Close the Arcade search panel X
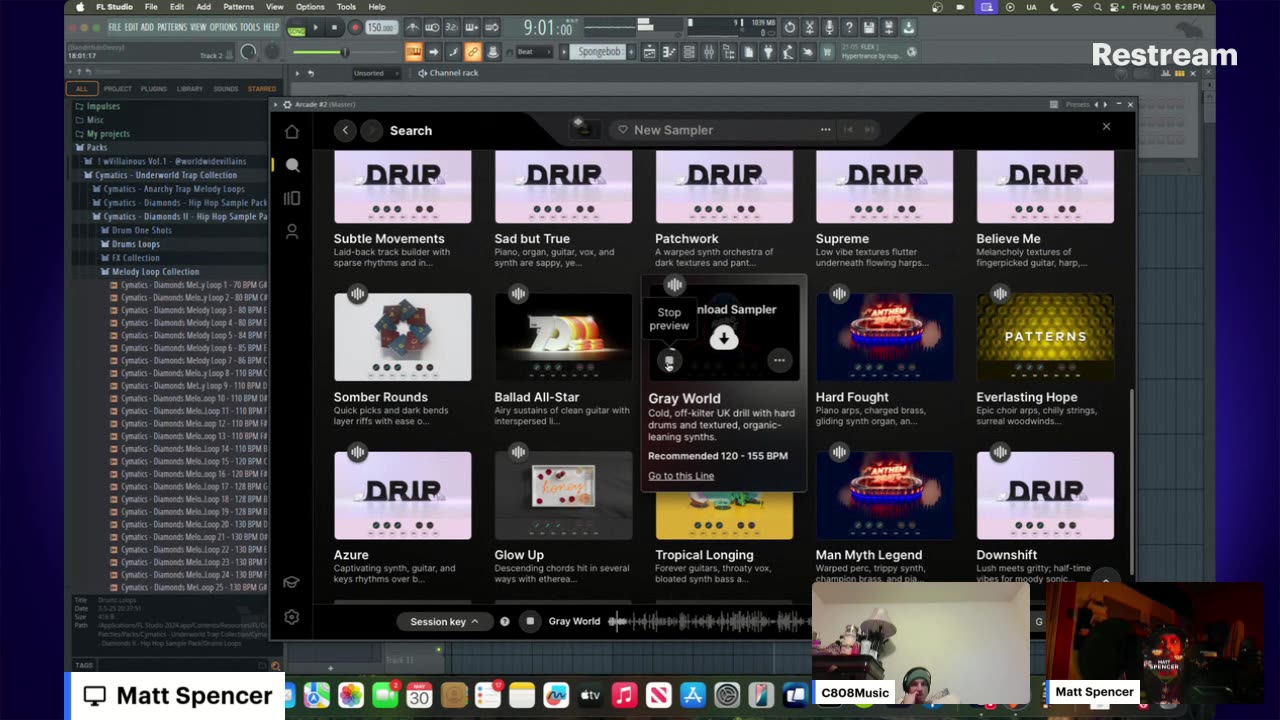This screenshot has height=720, width=1280. 1106,127
